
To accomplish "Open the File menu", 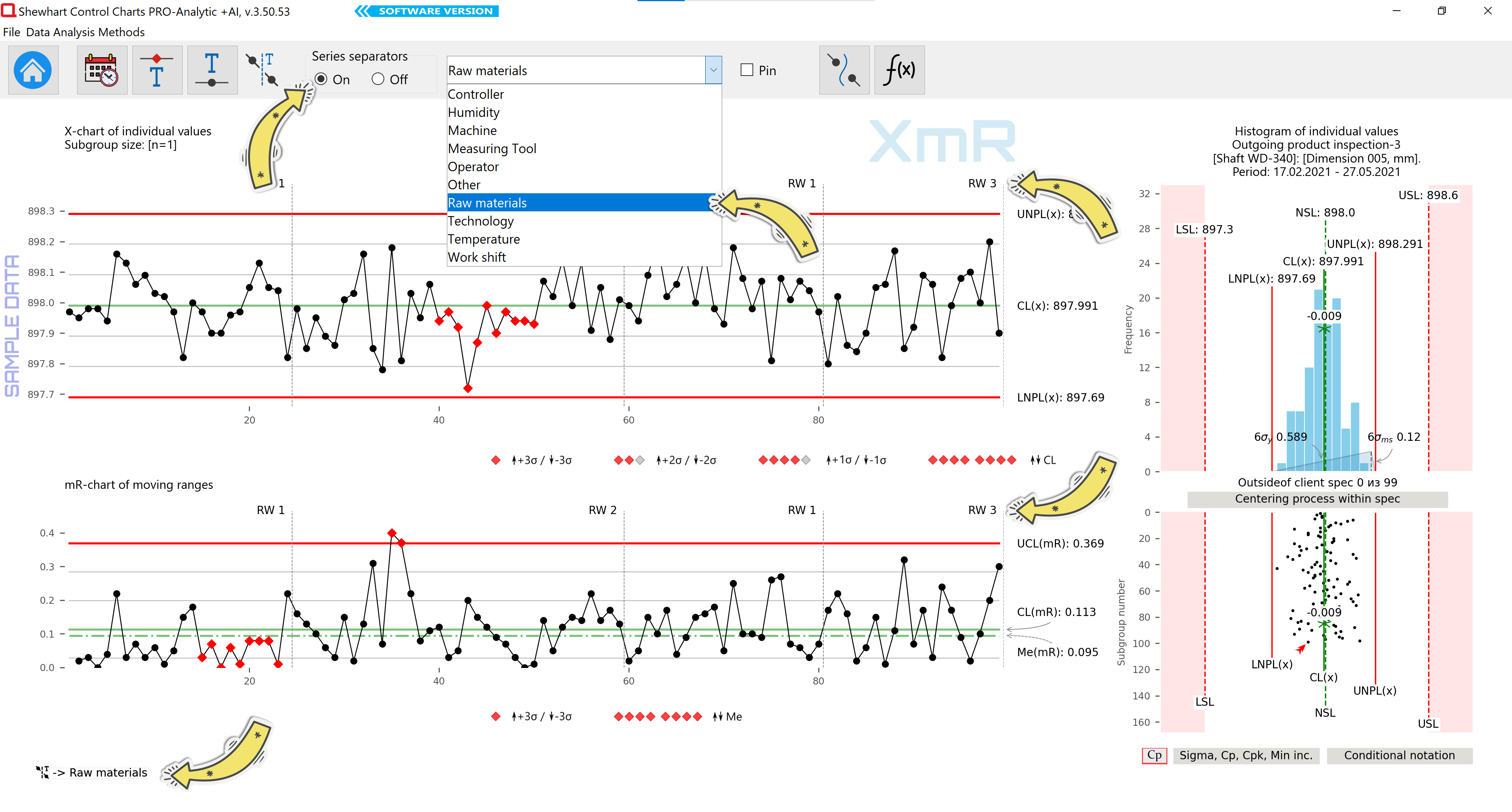I will 11,32.
